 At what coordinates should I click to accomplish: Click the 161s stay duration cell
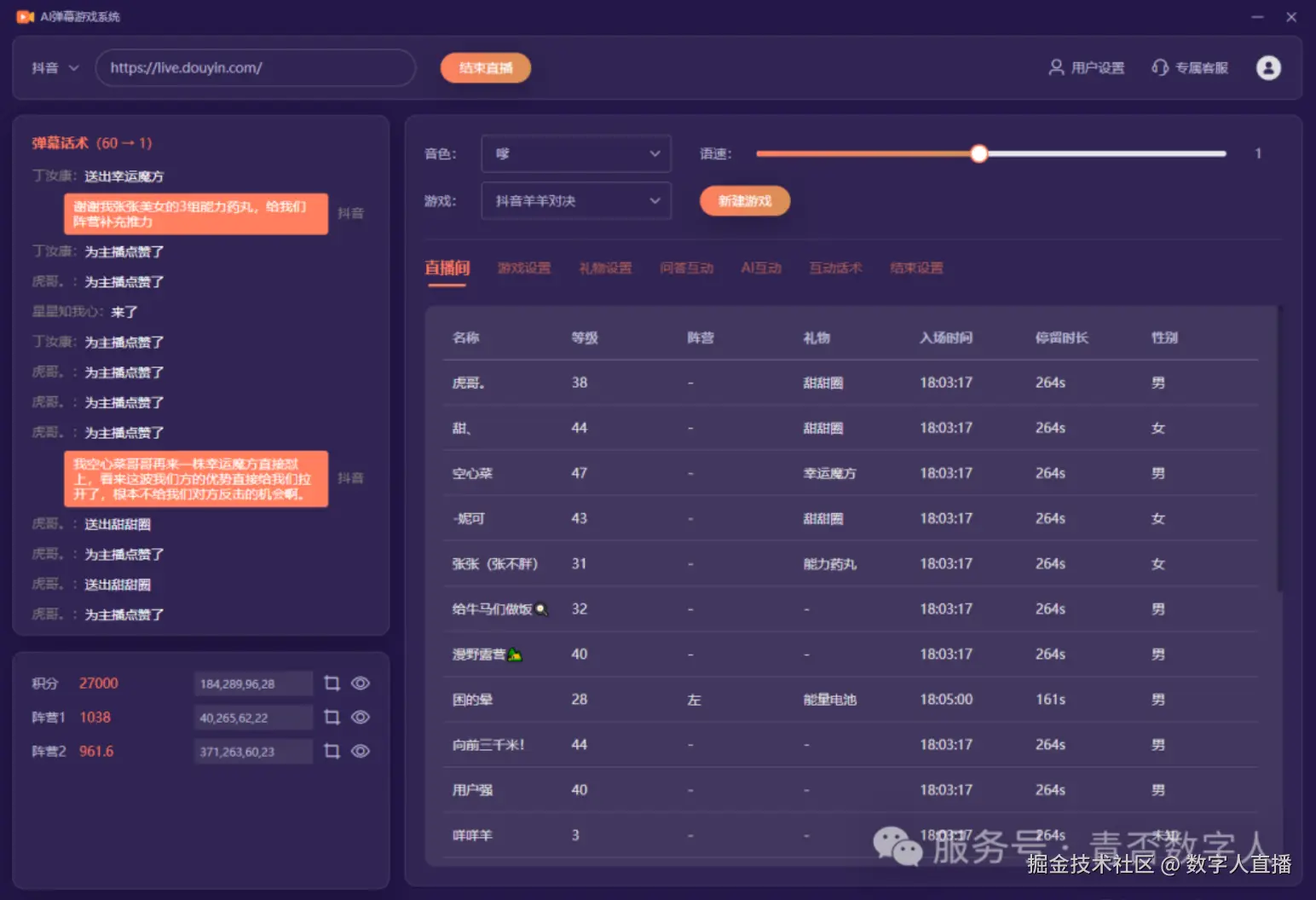point(1050,699)
